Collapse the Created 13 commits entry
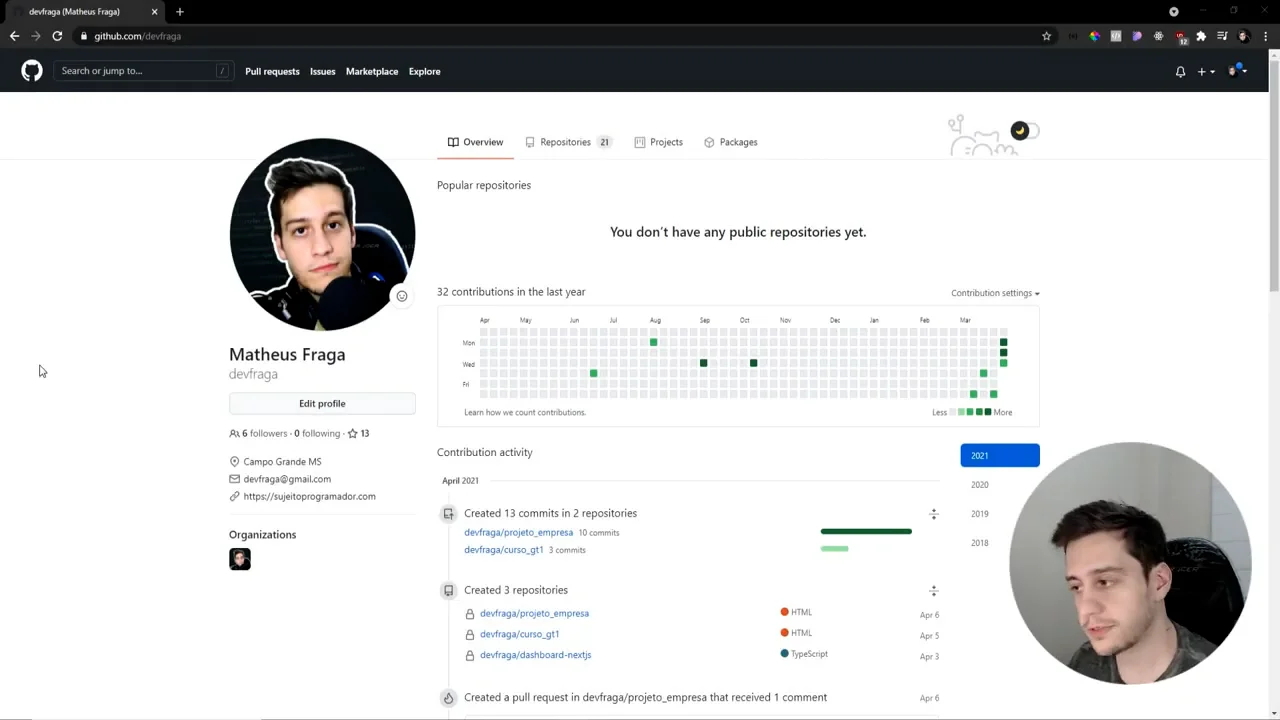Image resolution: width=1280 pixels, height=720 pixels. pyautogui.click(x=934, y=514)
